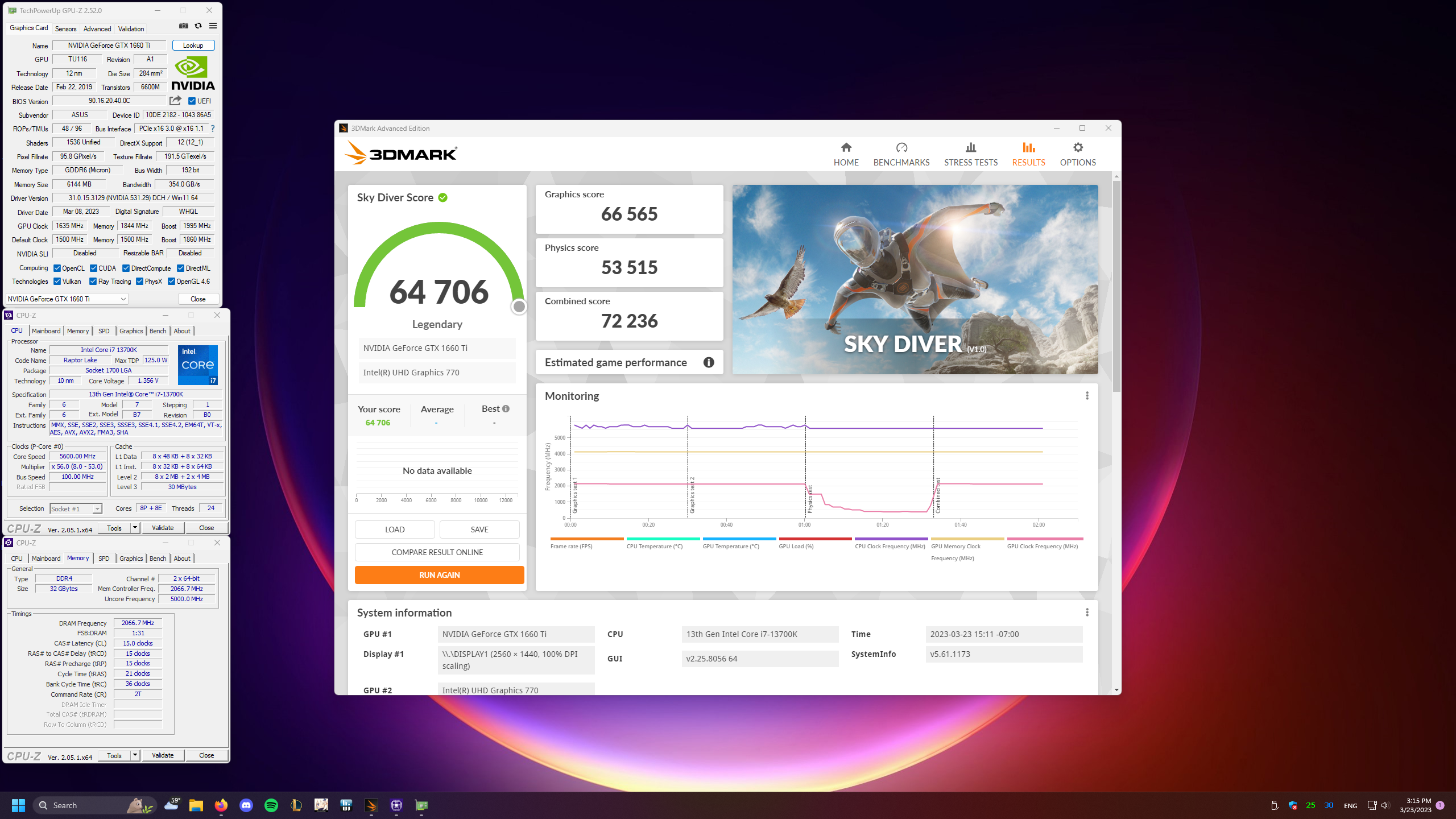1456x819 pixels.
Task: Click the gauge knob on the Sky Diver score arc
Action: (x=519, y=307)
